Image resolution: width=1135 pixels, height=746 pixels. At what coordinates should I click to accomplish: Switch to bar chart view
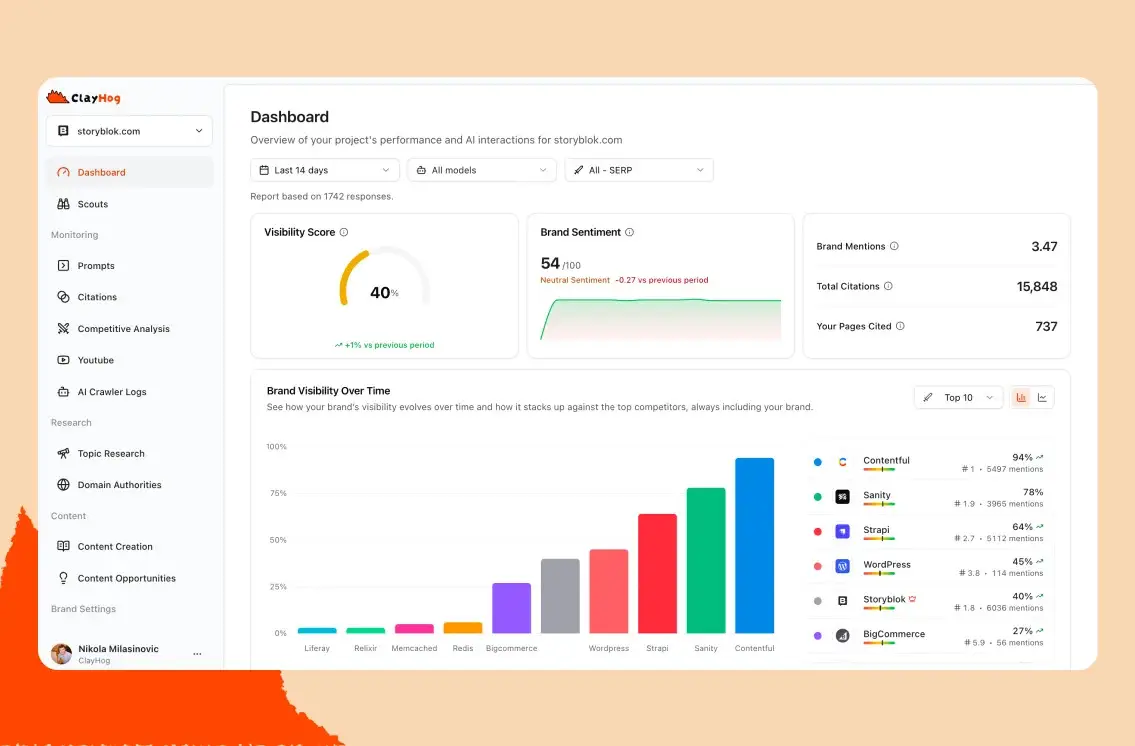click(x=1021, y=398)
